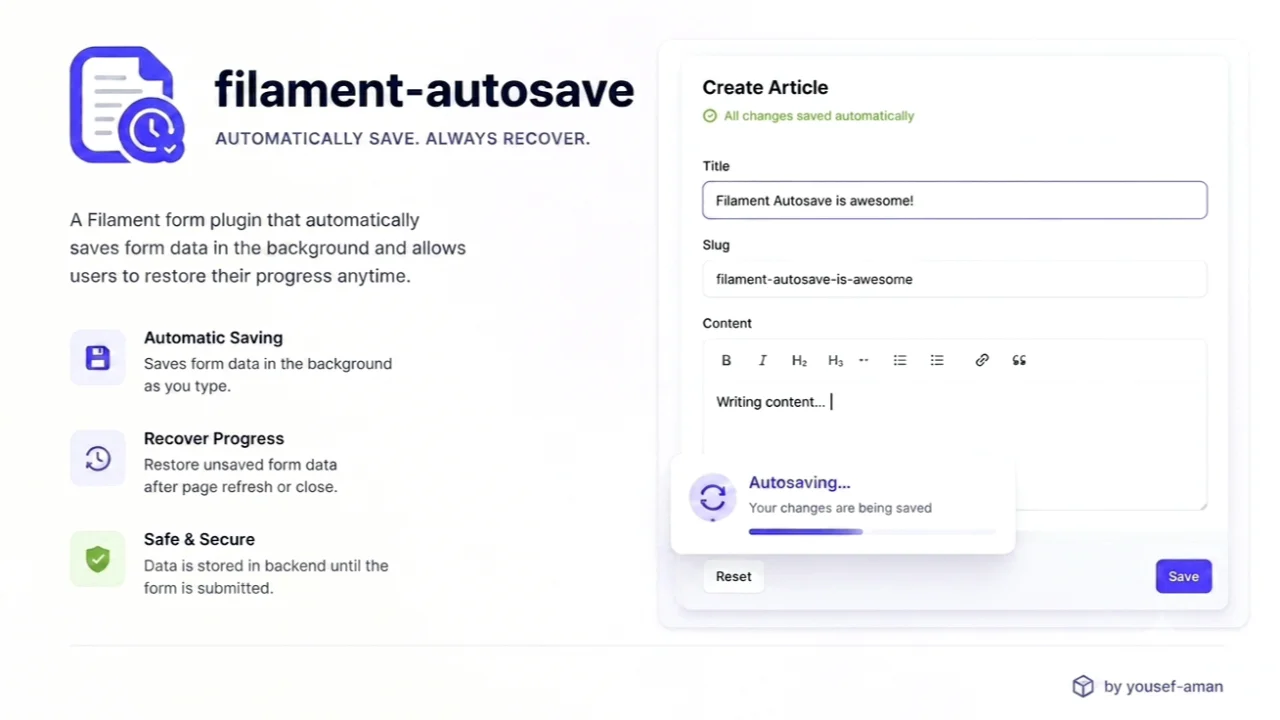Click the list icon right after the dashes
Image resolution: width=1280 pixels, height=720 pixels.
click(x=900, y=360)
